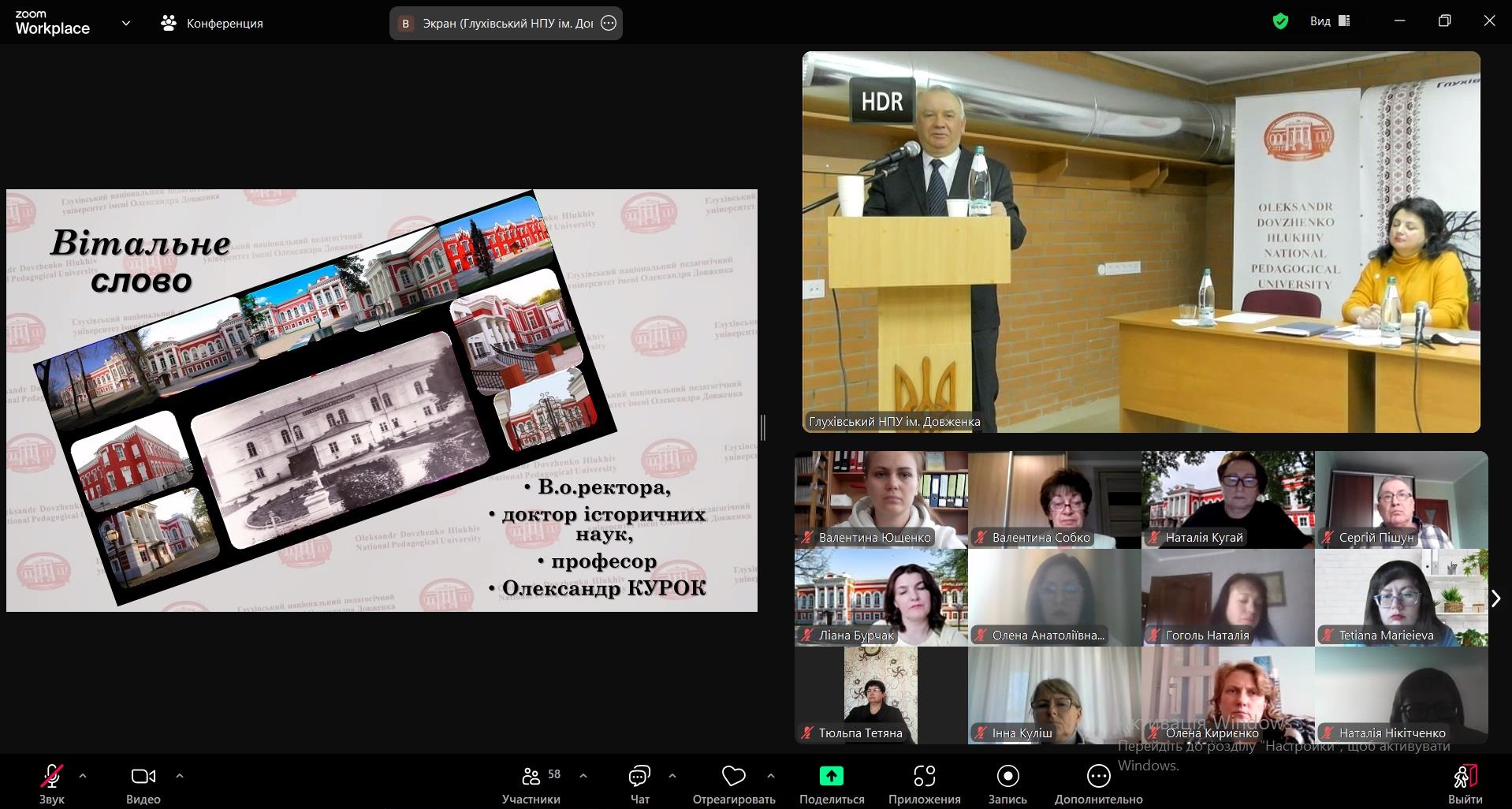Open options on the shared screen tab
This screenshot has height=809, width=1512.
(x=609, y=23)
